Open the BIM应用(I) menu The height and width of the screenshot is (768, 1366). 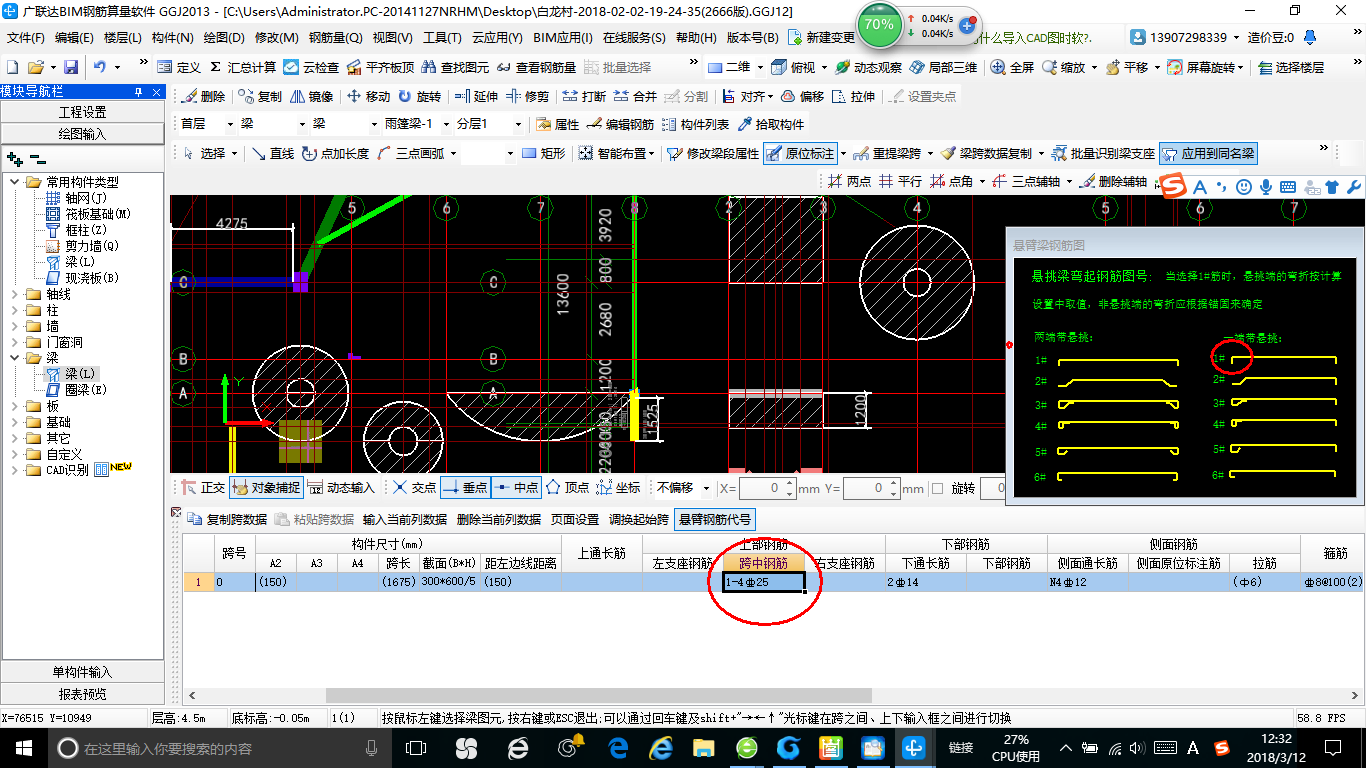point(563,38)
